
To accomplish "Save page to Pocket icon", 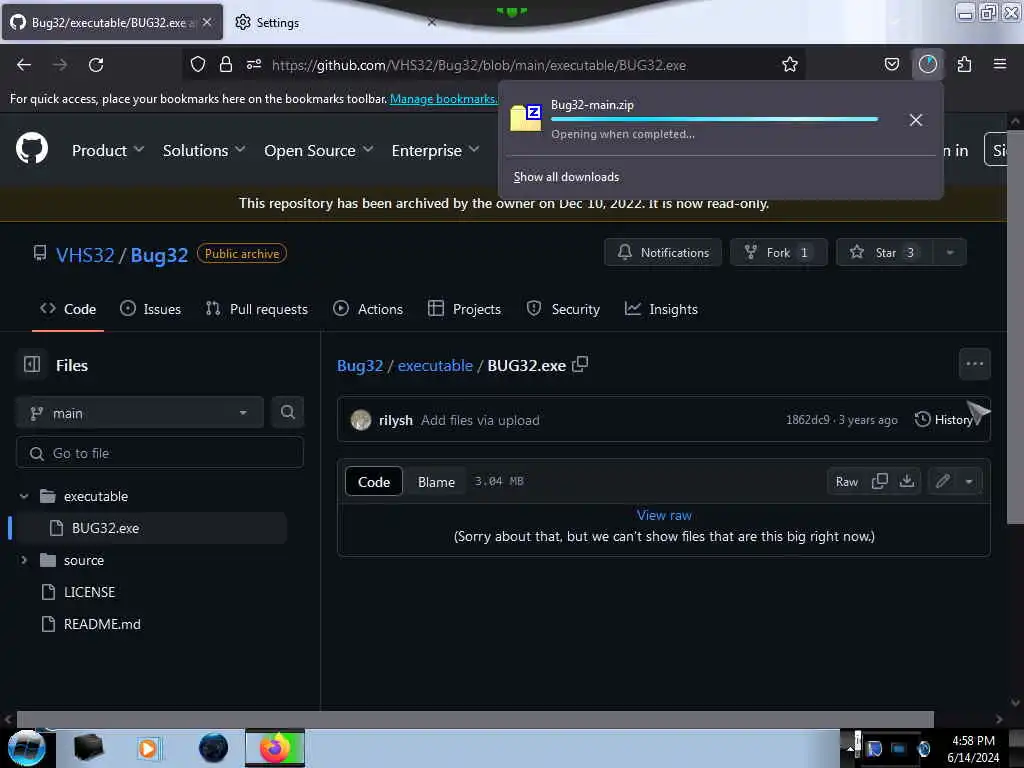I will tap(891, 64).
